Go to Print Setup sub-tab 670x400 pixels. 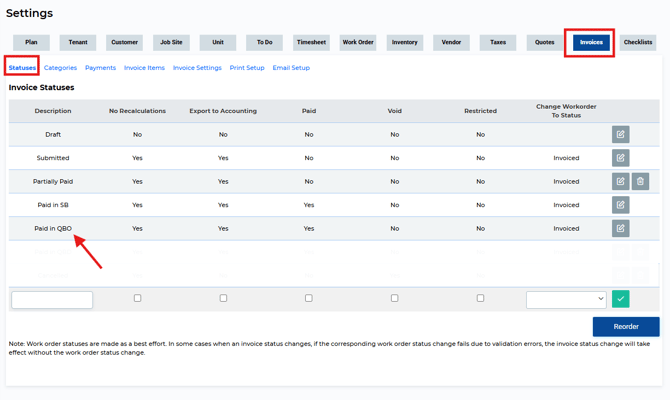247,68
